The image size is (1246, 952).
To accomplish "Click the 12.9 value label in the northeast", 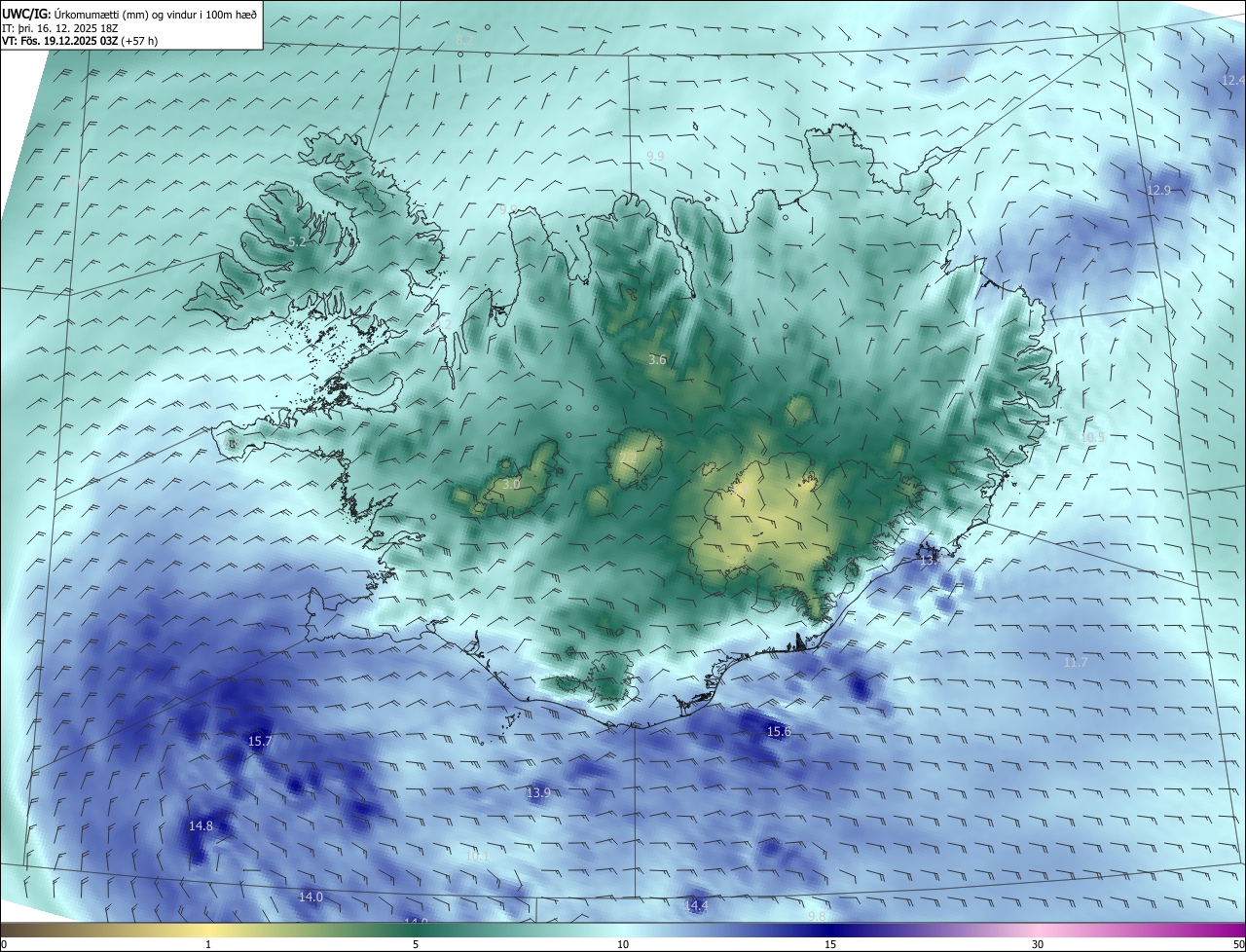I will 1158,190.
